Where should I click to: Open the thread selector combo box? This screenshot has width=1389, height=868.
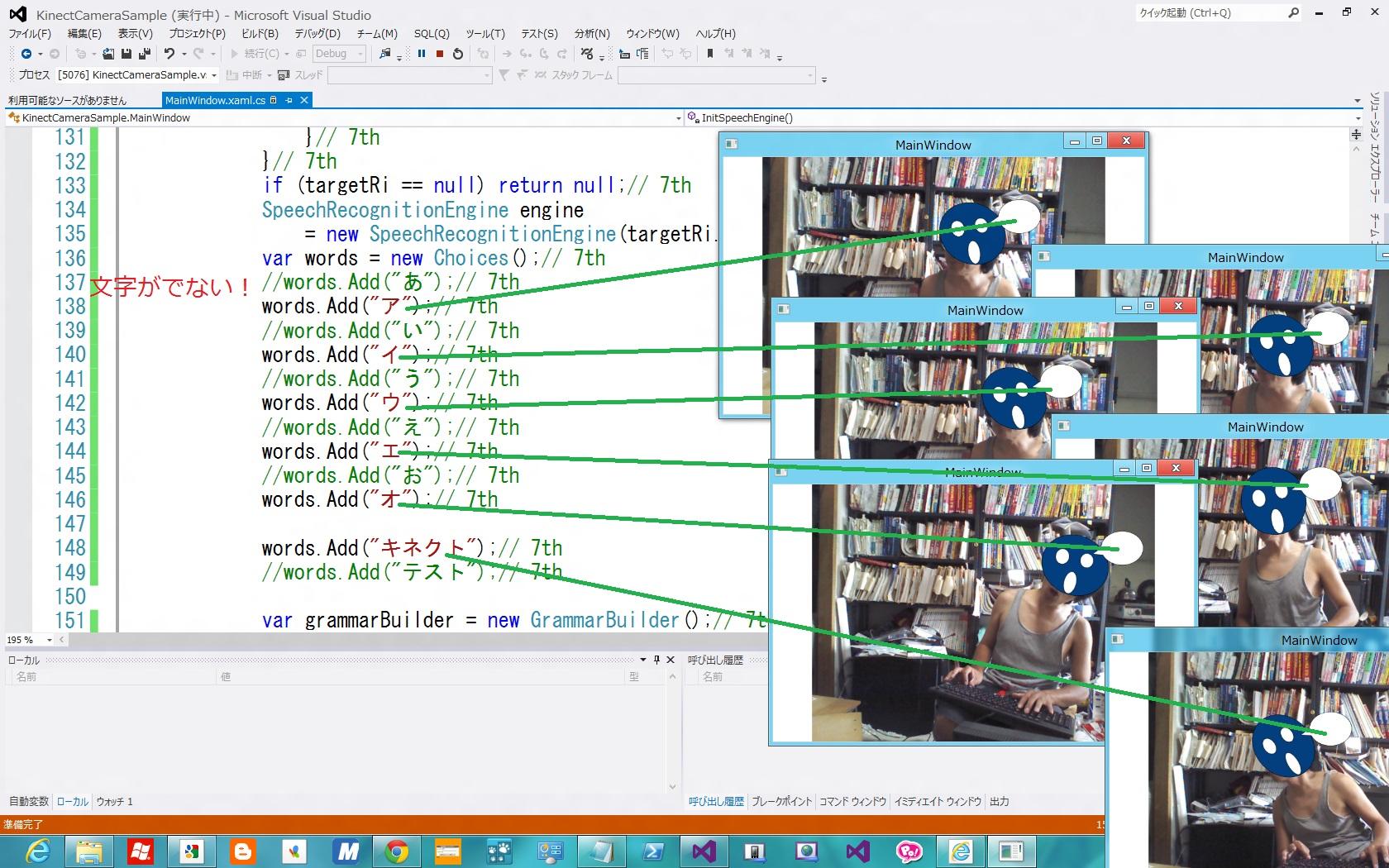click(410, 75)
